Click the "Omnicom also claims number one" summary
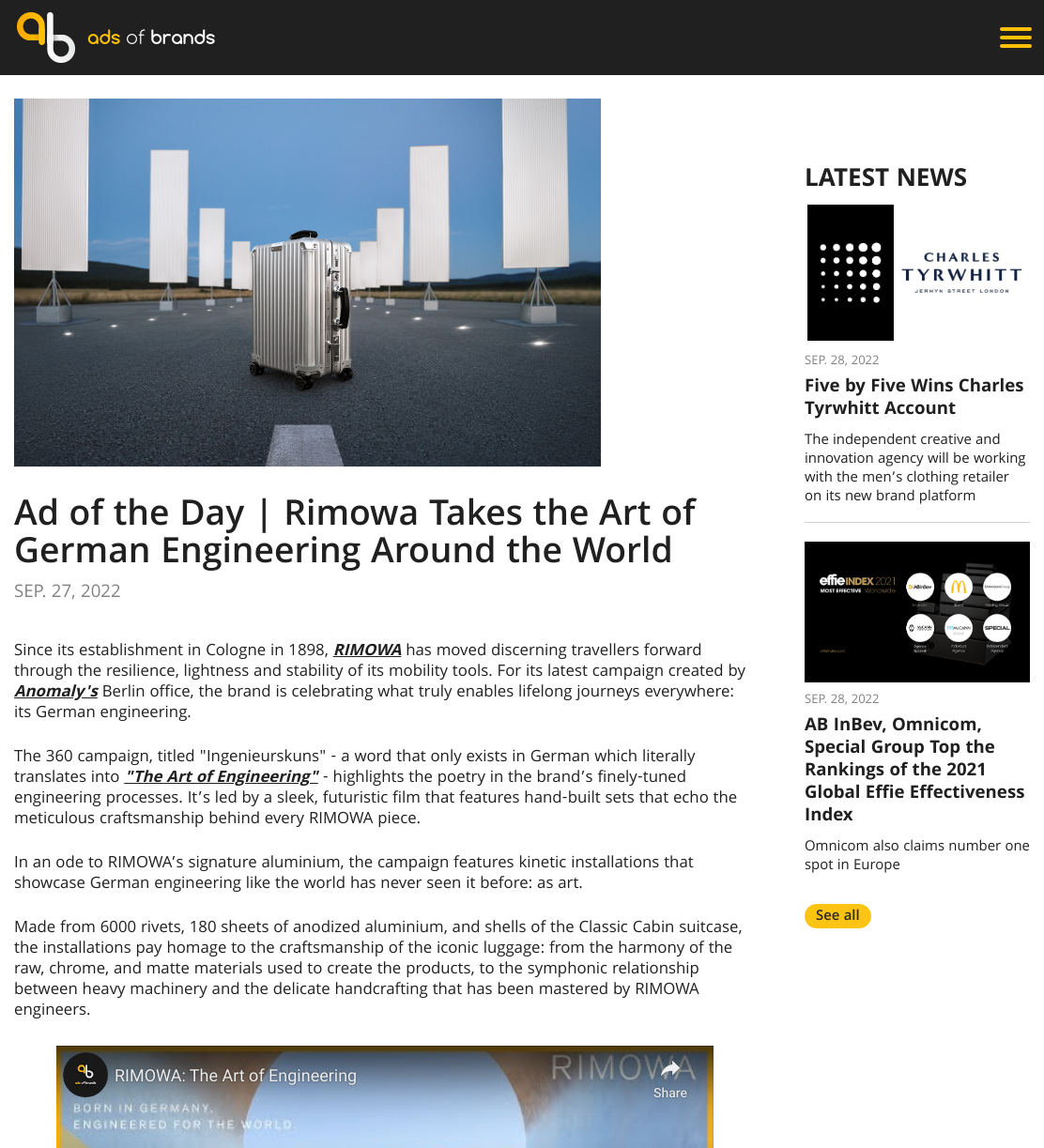This screenshot has height=1148, width=1044. tap(917, 855)
